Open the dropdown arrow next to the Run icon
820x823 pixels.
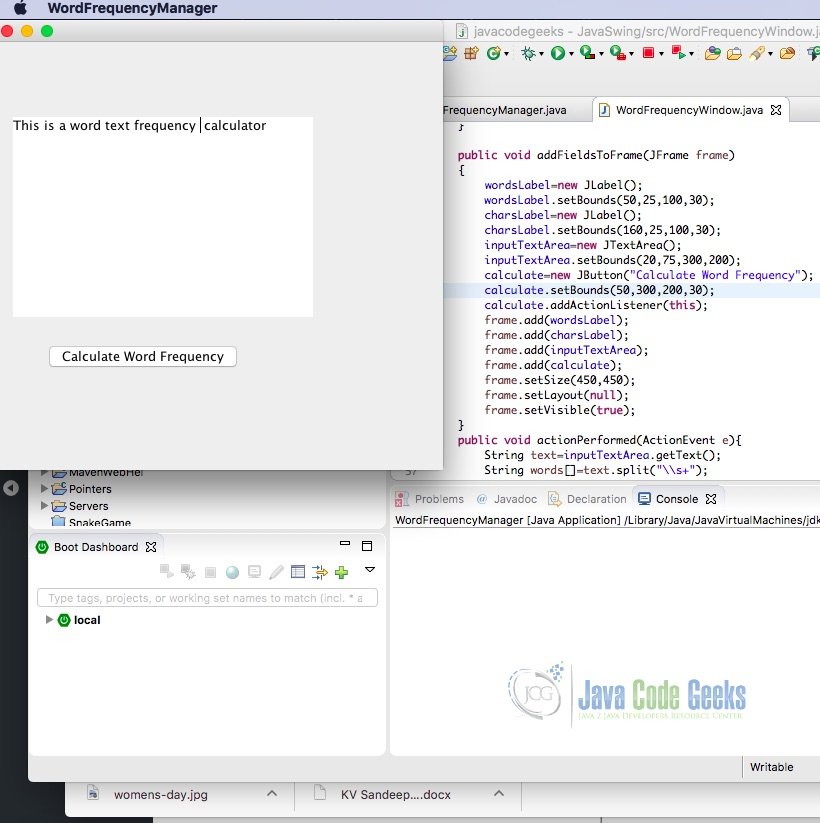point(571,53)
